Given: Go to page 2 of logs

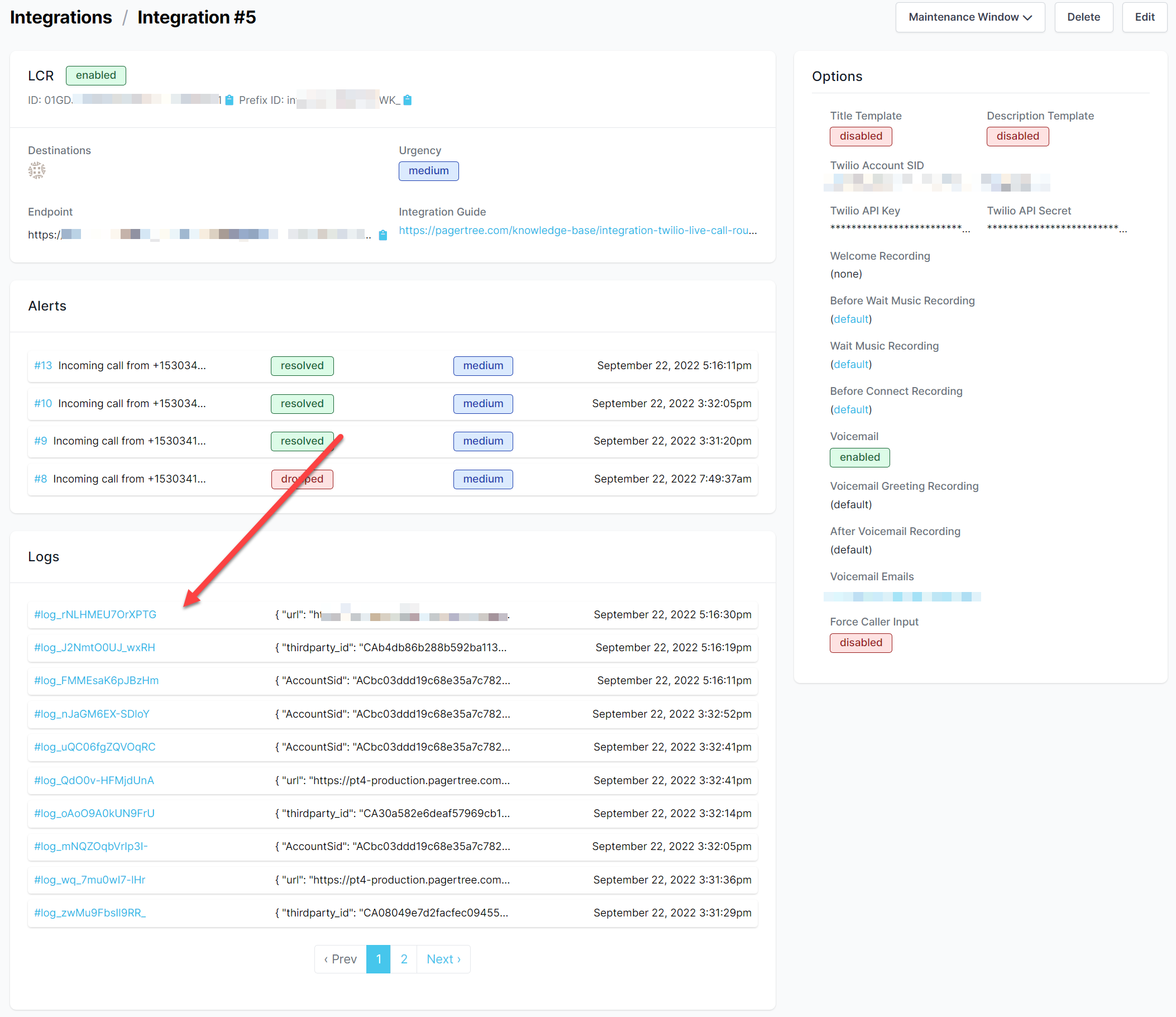Looking at the screenshot, I should point(404,959).
